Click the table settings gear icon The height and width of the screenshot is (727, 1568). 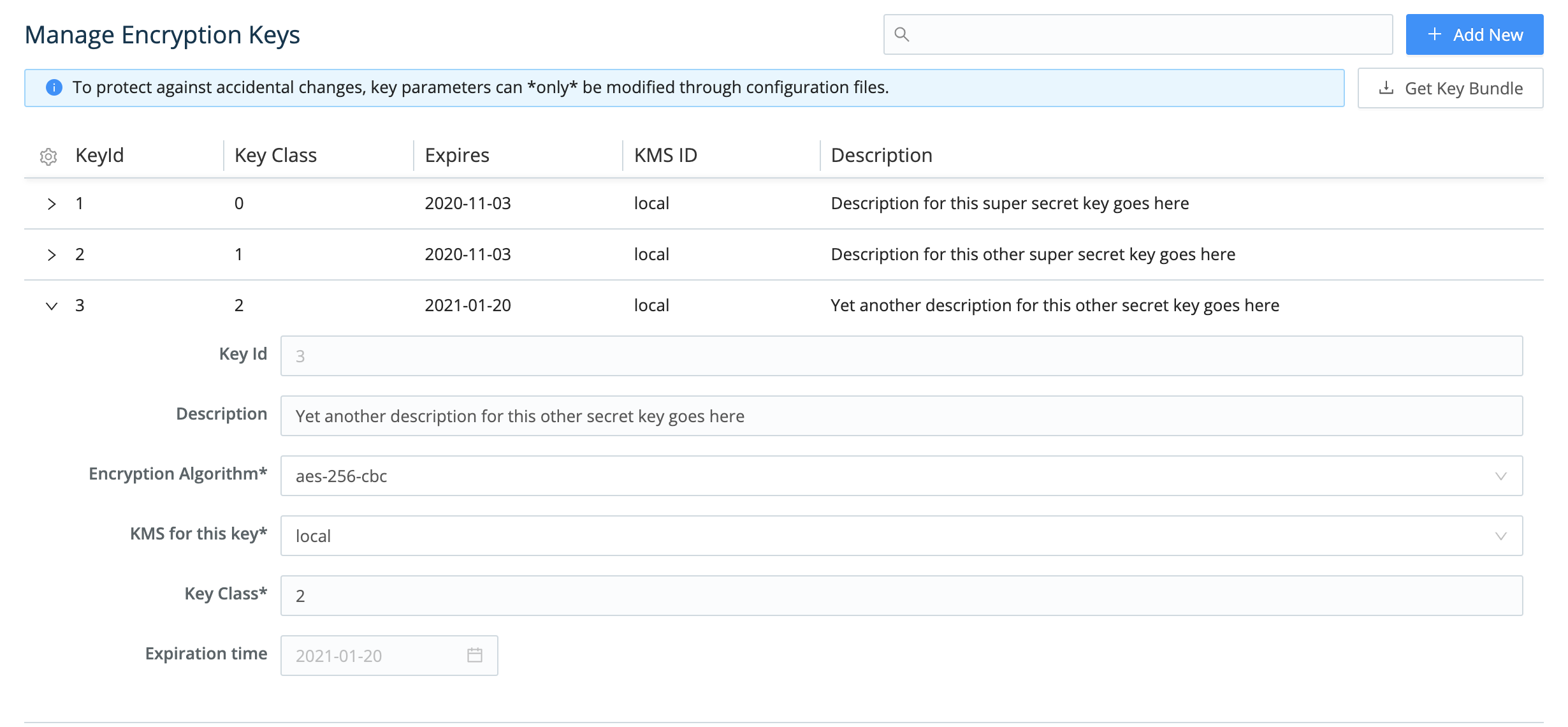click(x=48, y=155)
